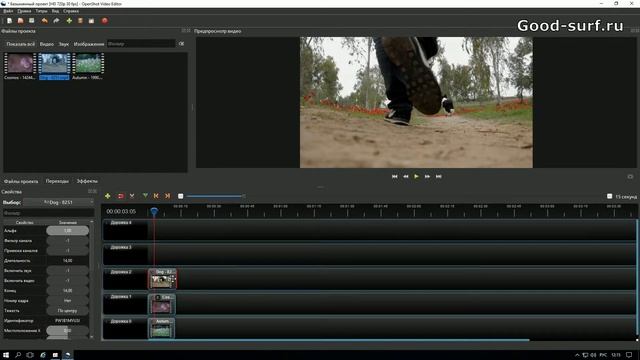Float the Файлы проекта dock panel

[x=184, y=31]
